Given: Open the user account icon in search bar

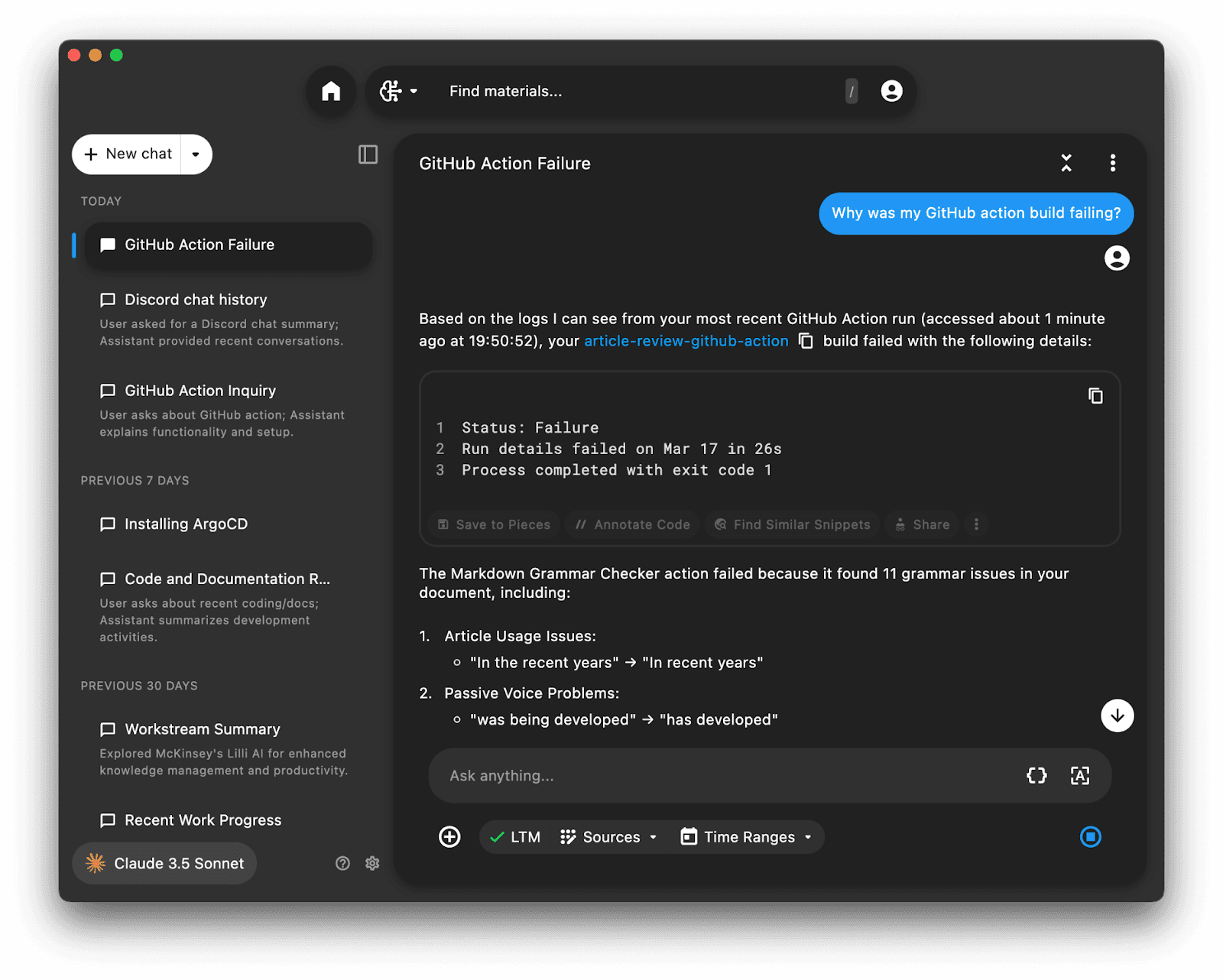Looking at the screenshot, I should 891,91.
